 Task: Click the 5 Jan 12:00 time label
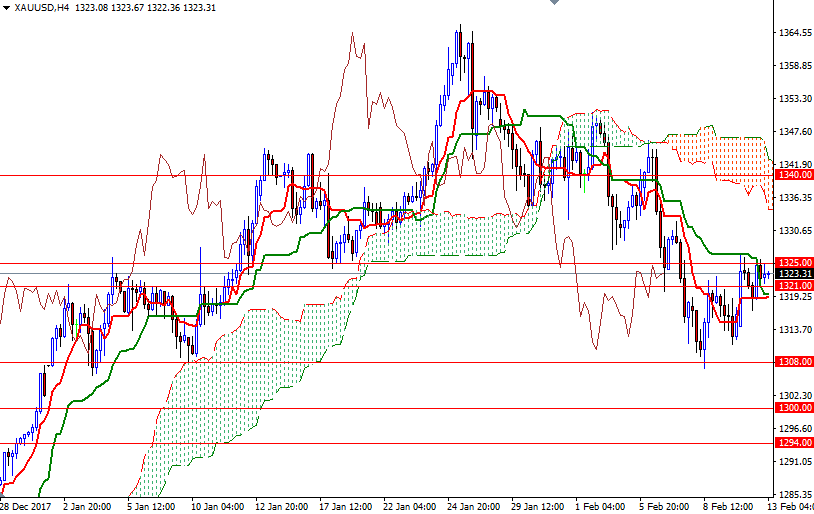(151, 507)
